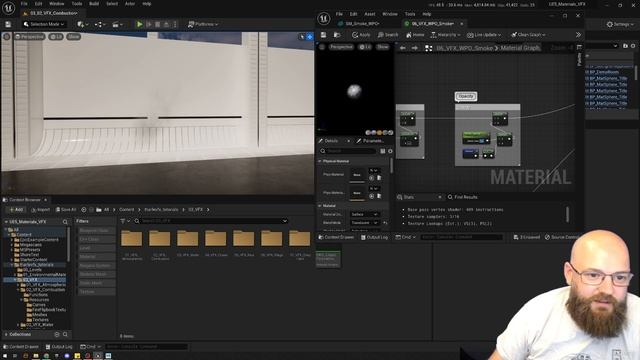Open Tools menu in the material editor
This screenshot has height=360, width=640.
pyautogui.click(x=410, y=14)
